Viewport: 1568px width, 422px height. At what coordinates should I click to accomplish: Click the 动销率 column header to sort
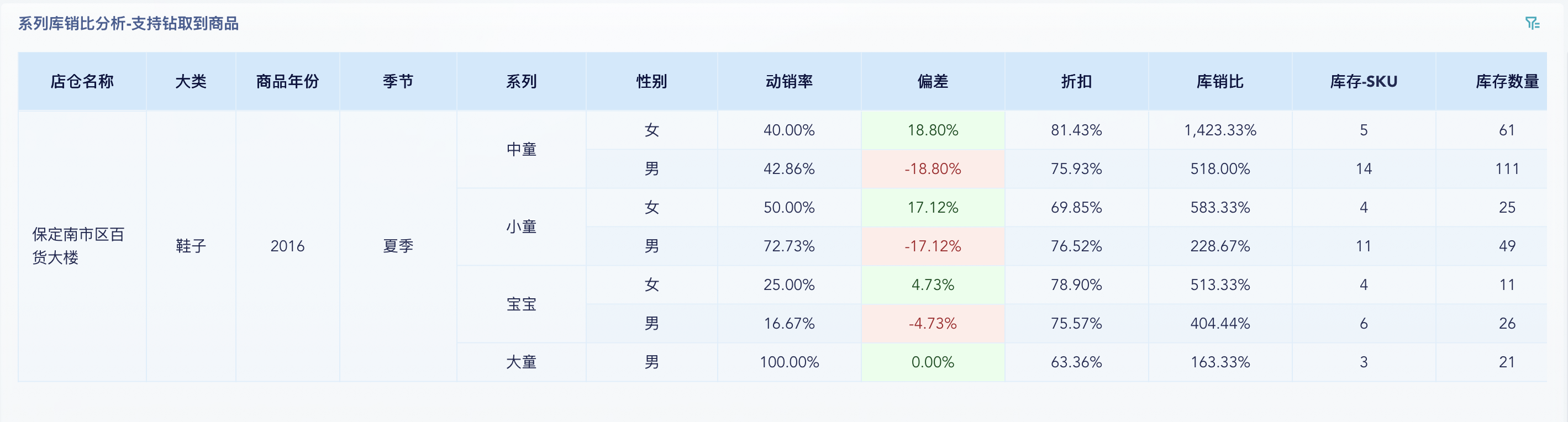click(x=789, y=81)
